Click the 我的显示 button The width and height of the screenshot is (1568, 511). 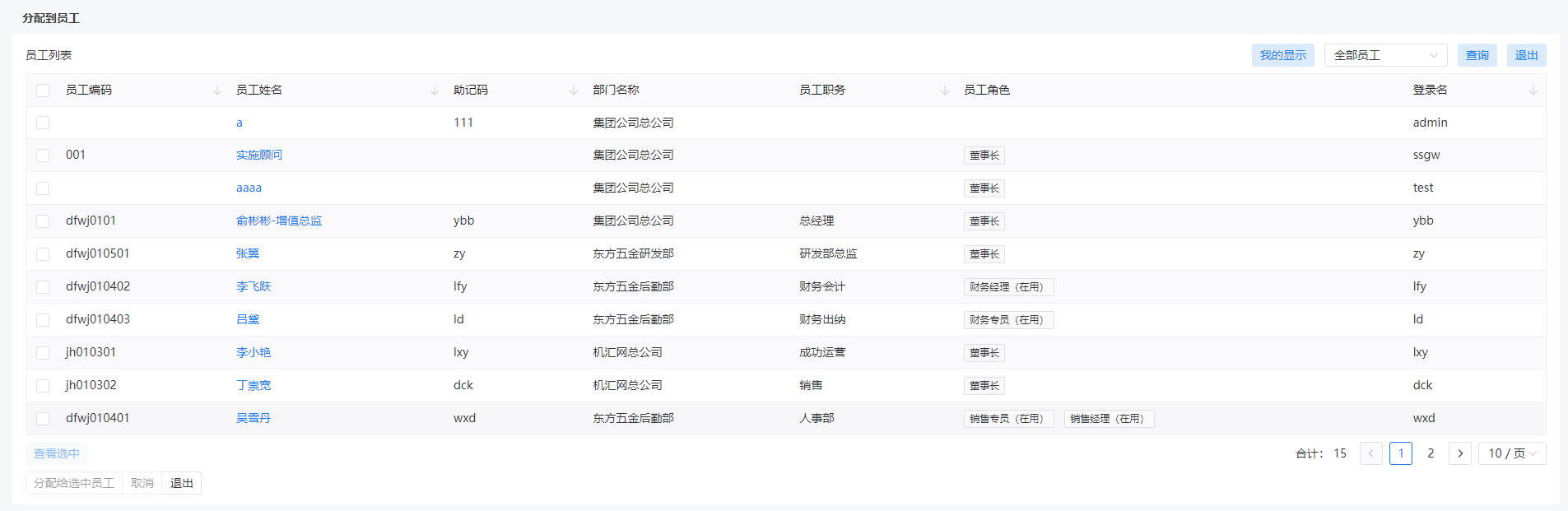pyautogui.click(x=1283, y=55)
